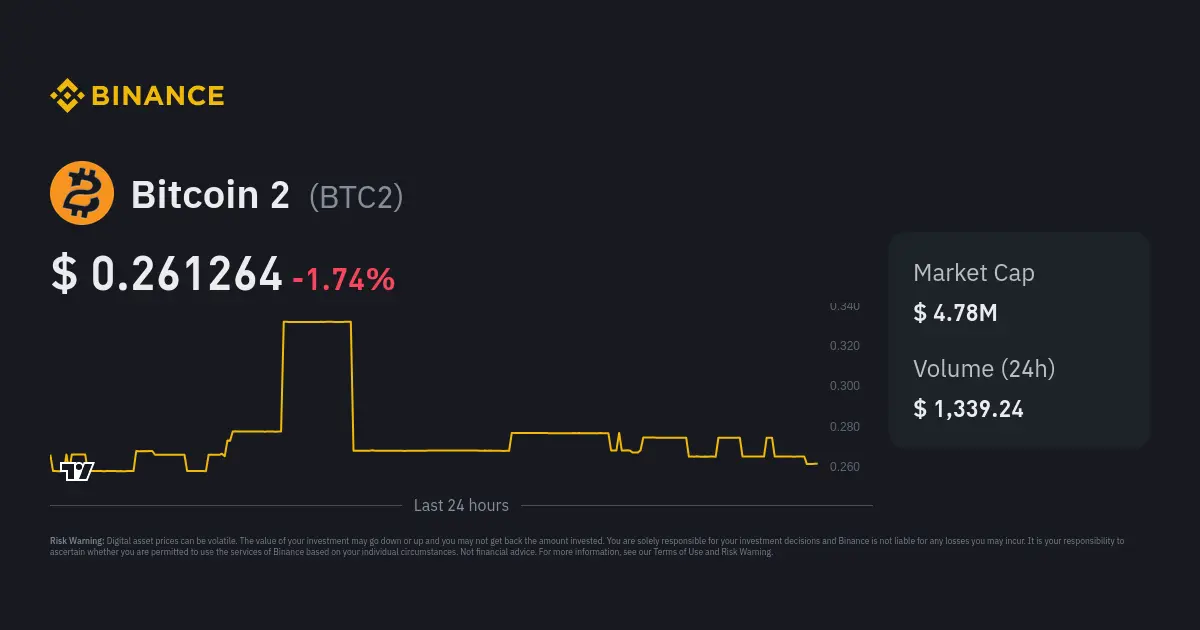This screenshot has height=630, width=1200.
Task: Click the BINANCE wordmark text
Action: tap(158, 96)
